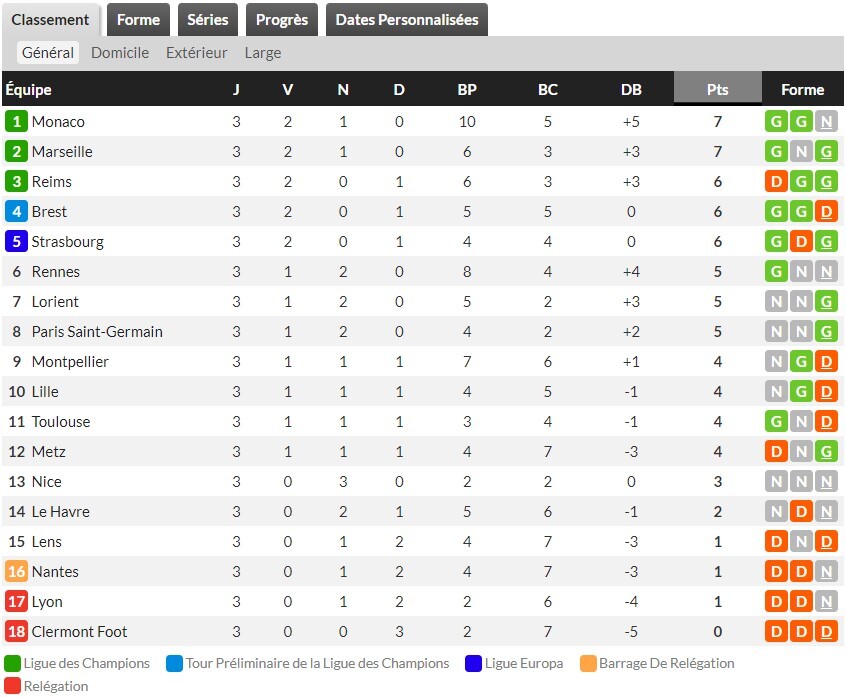
Task: Click the green Ligue des Champions legend swatch
Action: [x=12, y=663]
